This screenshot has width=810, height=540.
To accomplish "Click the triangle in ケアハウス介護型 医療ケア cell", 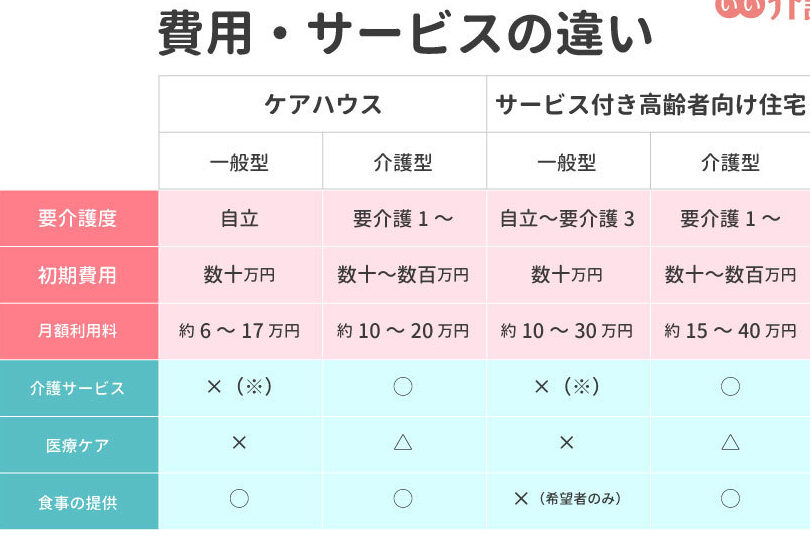I will [x=403, y=442].
